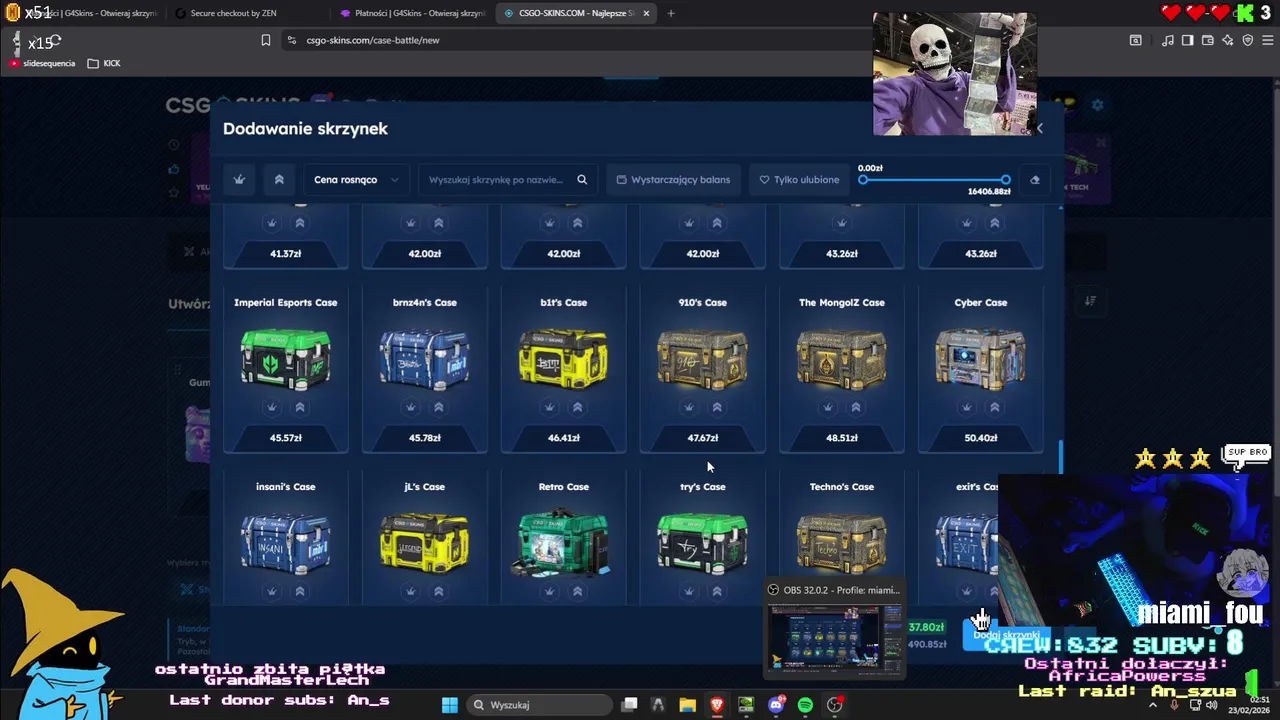Click double-chevron icon on jL's Case
This screenshot has width=1280, height=720.
pos(438,591)
